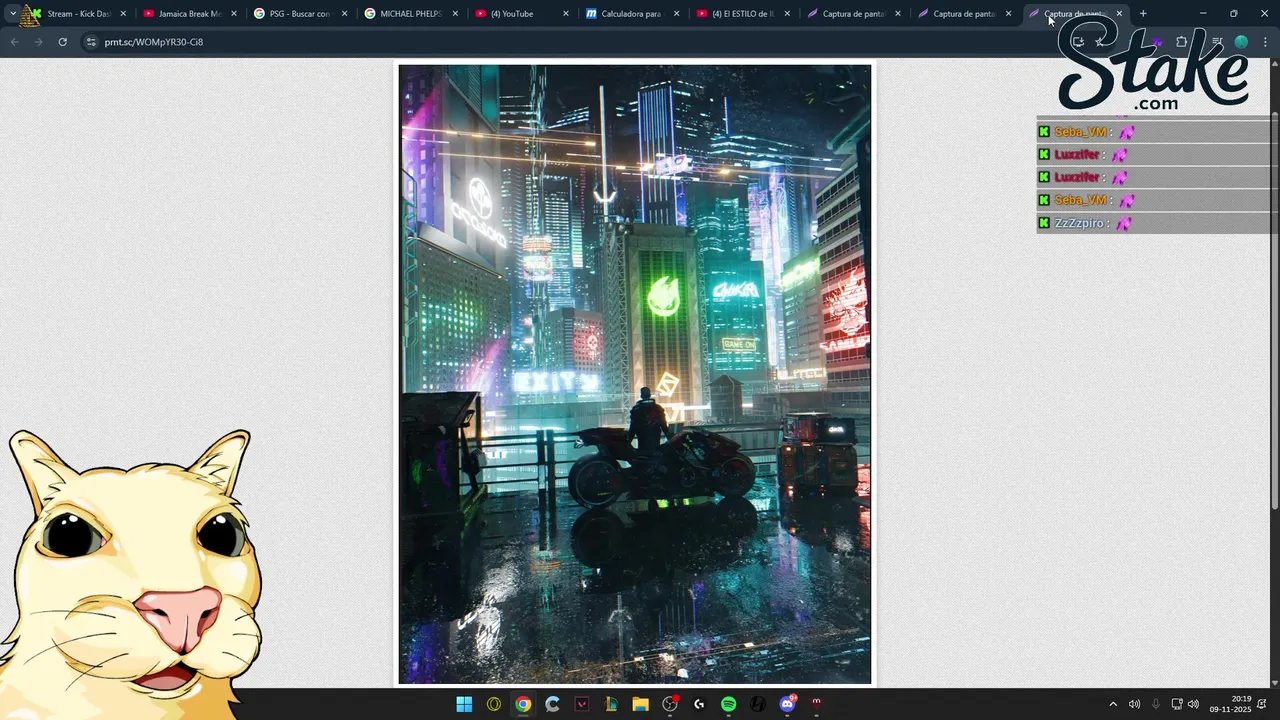Close the PSG - Buscar con tab
This screenshot has width=1280, height=720.
tap(344, 14)
